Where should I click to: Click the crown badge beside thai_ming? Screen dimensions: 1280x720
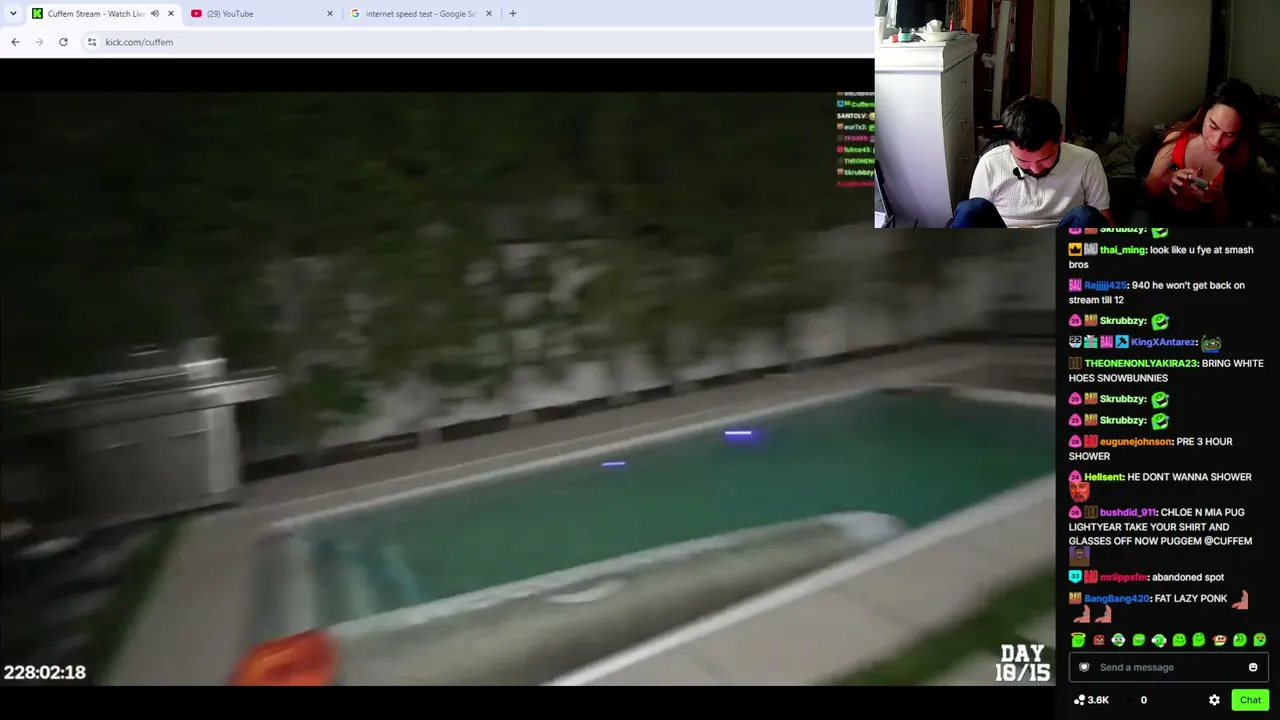click(x=1075, y=250)
